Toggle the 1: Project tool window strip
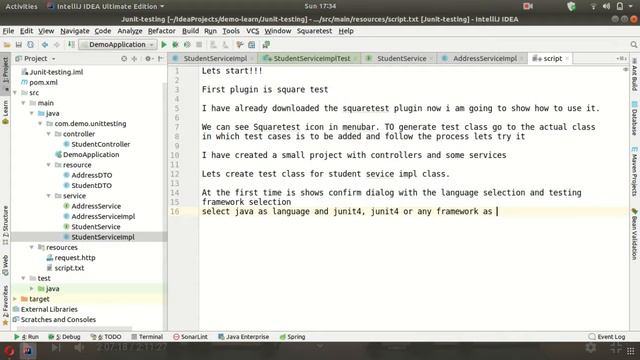640x360 pixels. [5, 73]
